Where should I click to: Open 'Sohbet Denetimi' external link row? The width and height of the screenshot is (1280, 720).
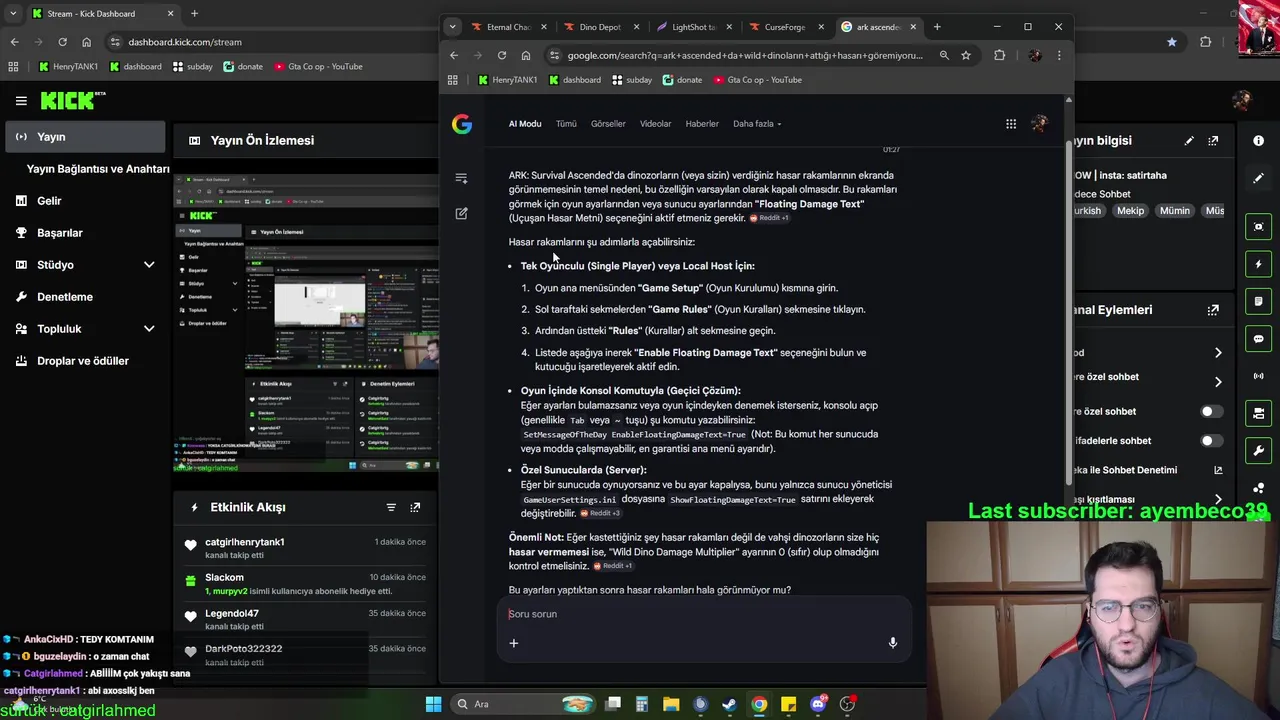point(1148,470)
